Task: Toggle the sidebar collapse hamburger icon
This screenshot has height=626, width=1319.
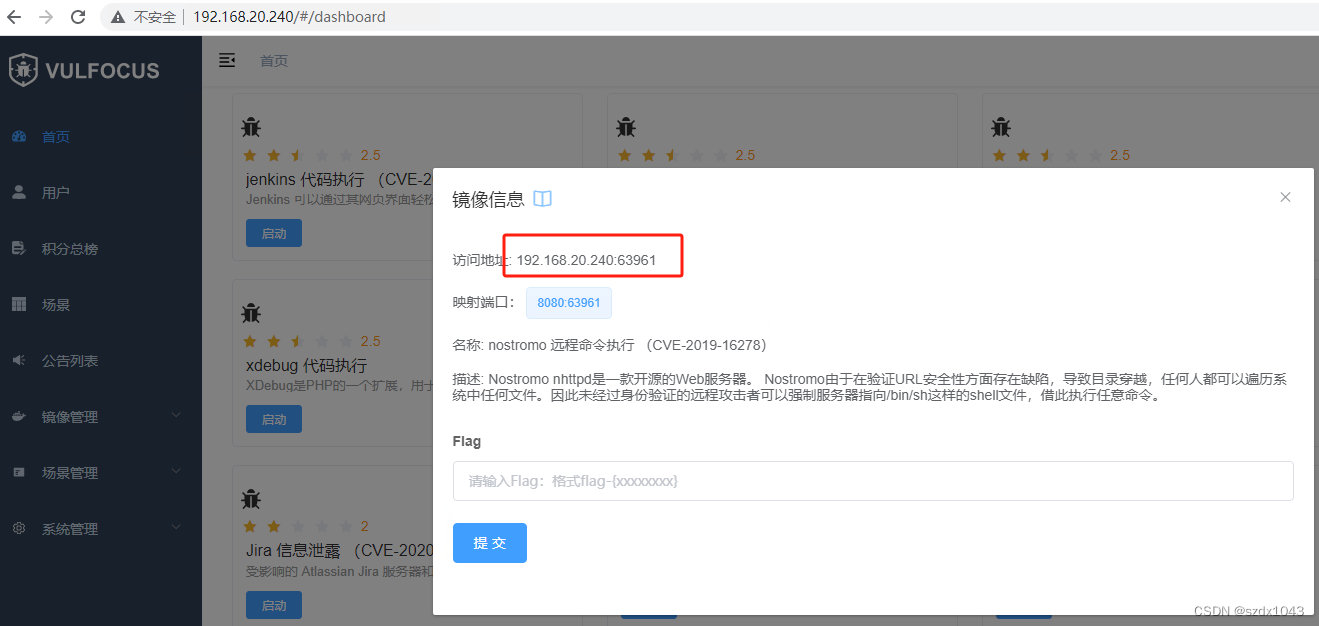Action: tap(227, 61)
